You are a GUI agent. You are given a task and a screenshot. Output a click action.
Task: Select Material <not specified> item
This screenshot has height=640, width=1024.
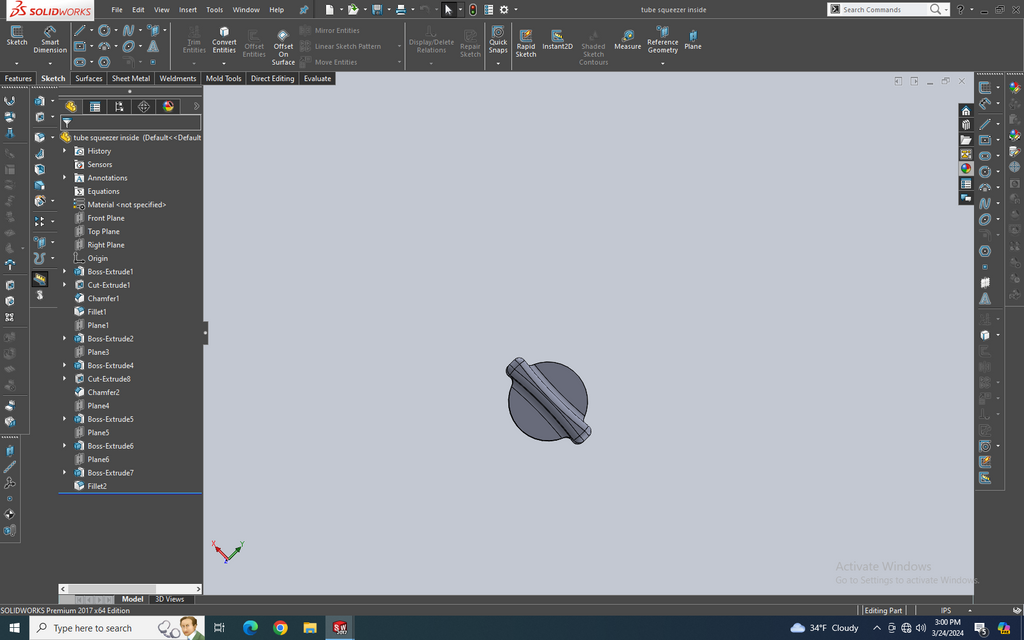[127, 204]
